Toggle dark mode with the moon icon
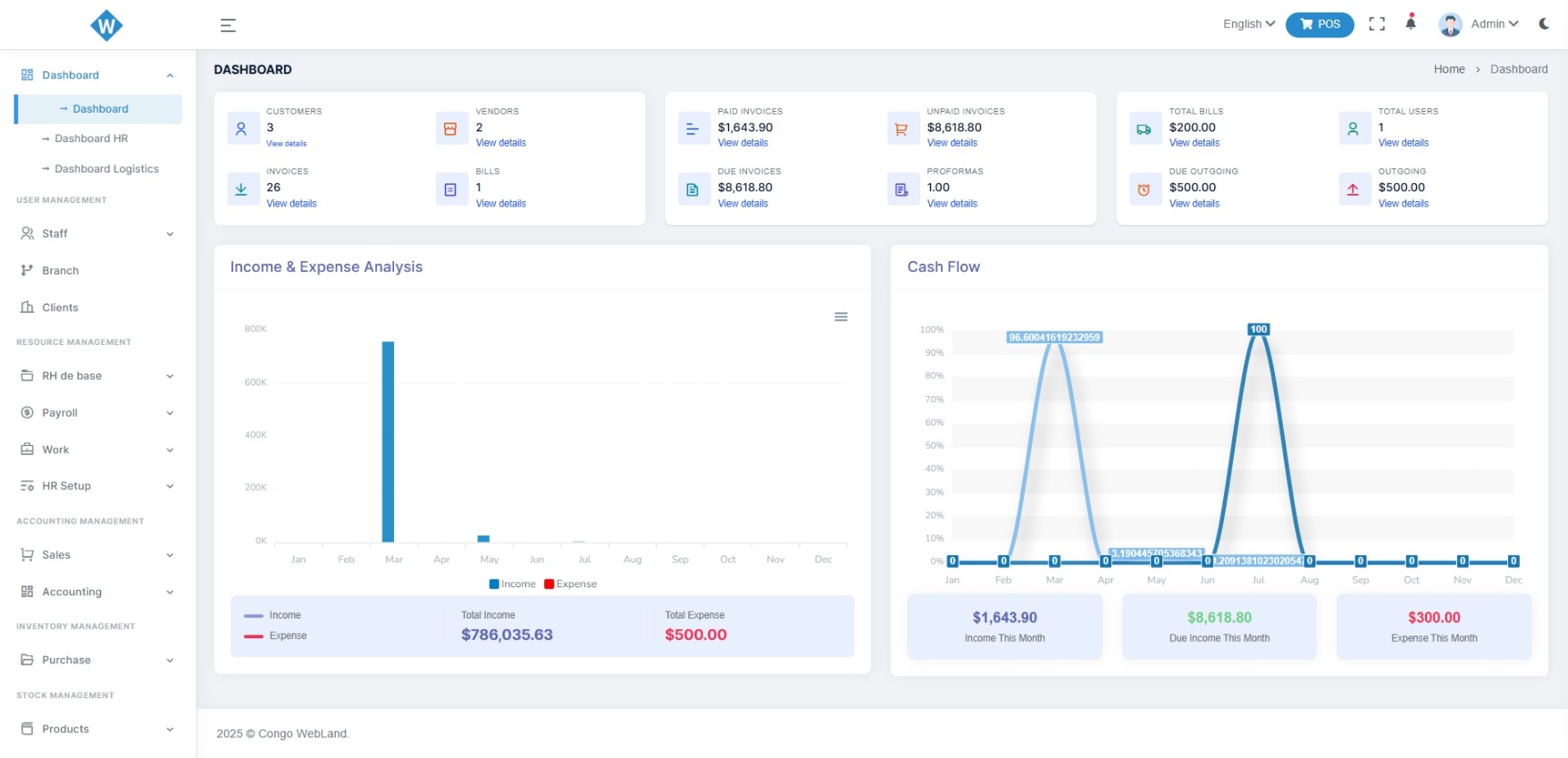Viewport: 1568px width, 758px height. pos(1544,24)
